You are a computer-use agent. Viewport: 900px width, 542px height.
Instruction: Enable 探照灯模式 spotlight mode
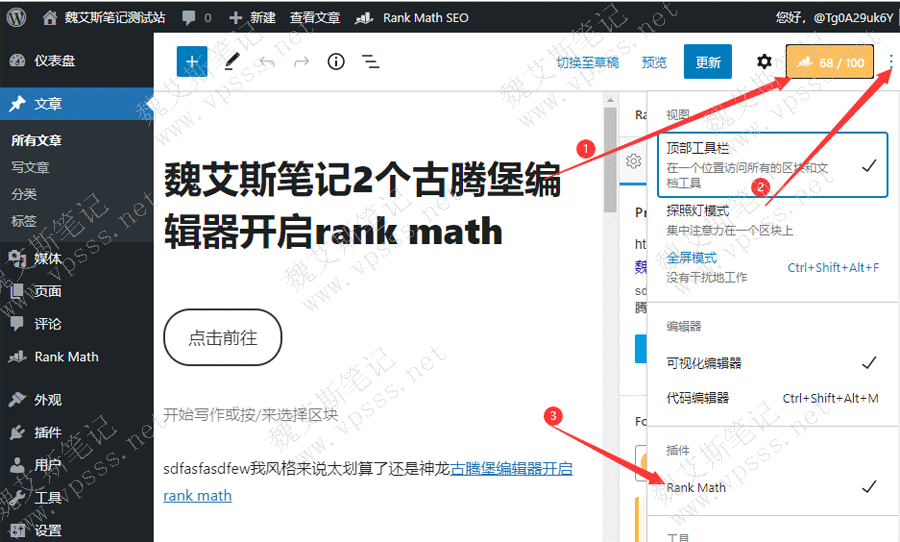(x=773, y=220)
